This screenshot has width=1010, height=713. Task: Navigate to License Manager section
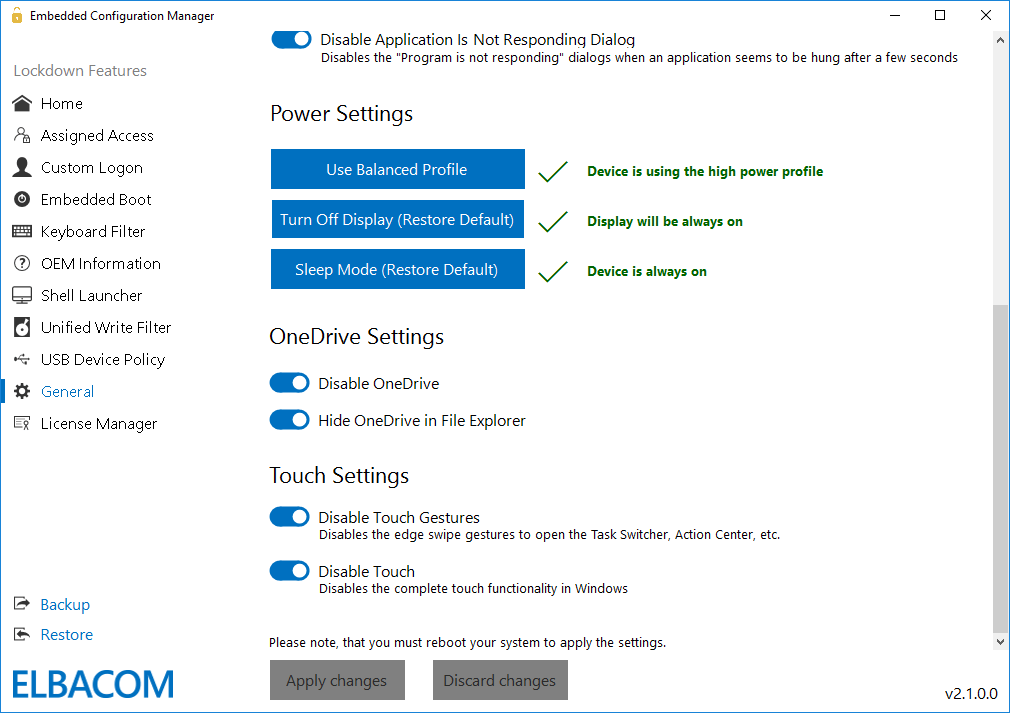pyautogui.click(x=98, y=423)
